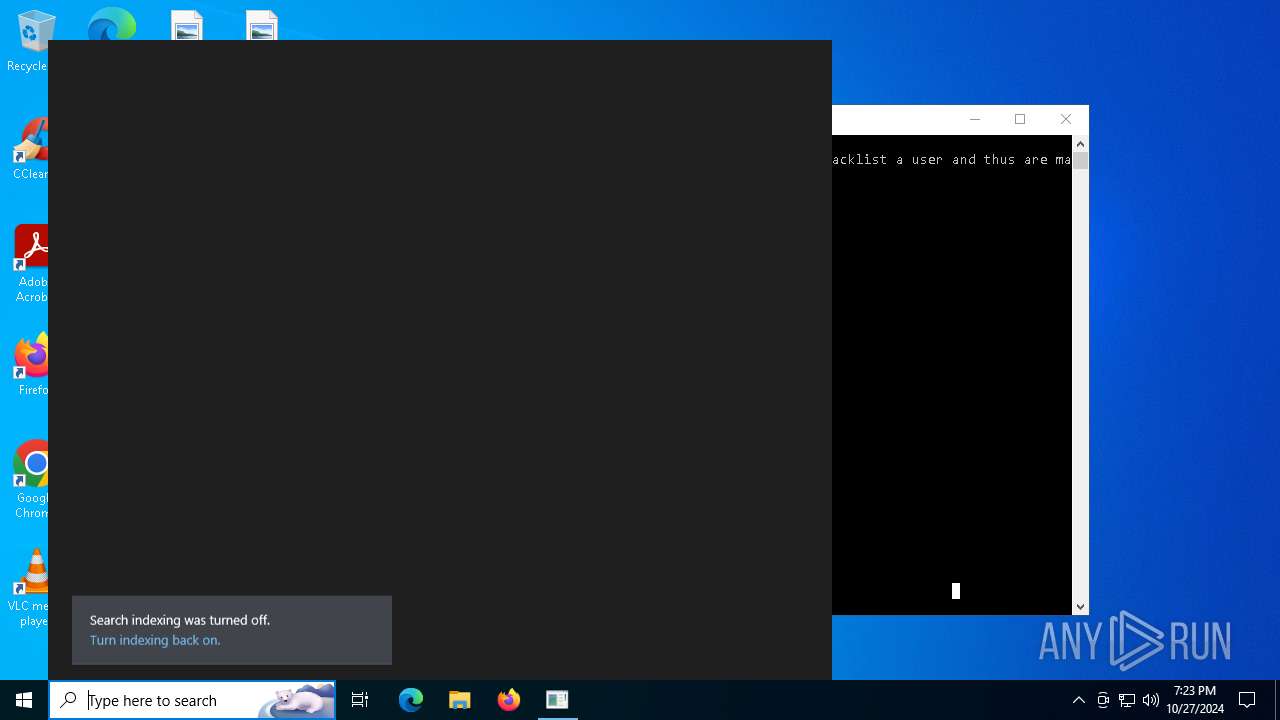The height and width of the screenshot is (720, 1280).
Task: Minimize the console window
Action: [974, 119]
